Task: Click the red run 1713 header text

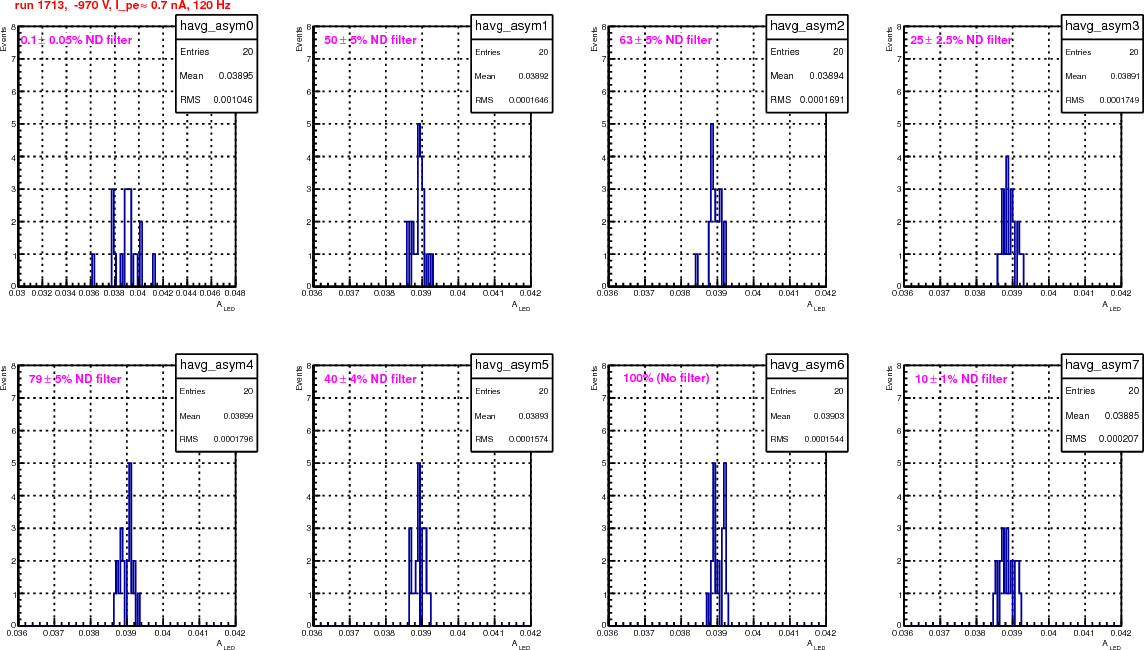Action: [123, 6]
